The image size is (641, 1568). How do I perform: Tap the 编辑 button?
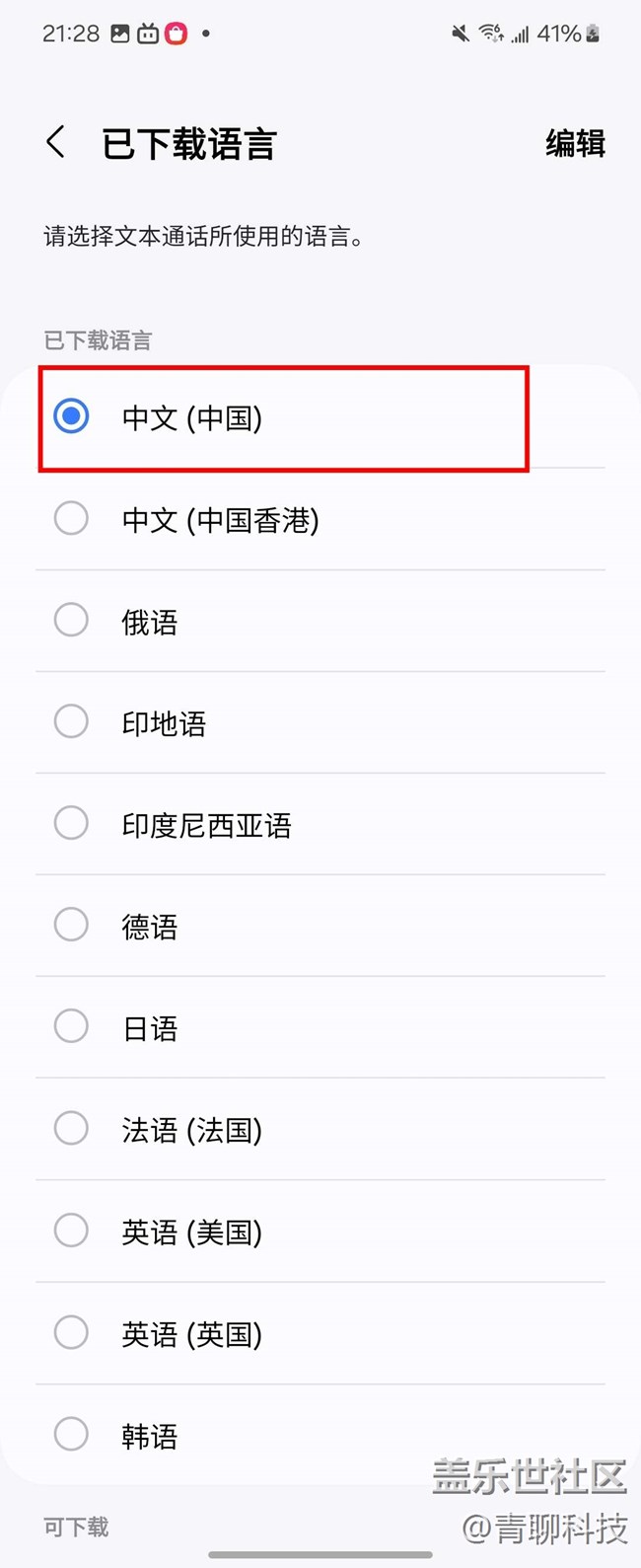coord(575,144)
